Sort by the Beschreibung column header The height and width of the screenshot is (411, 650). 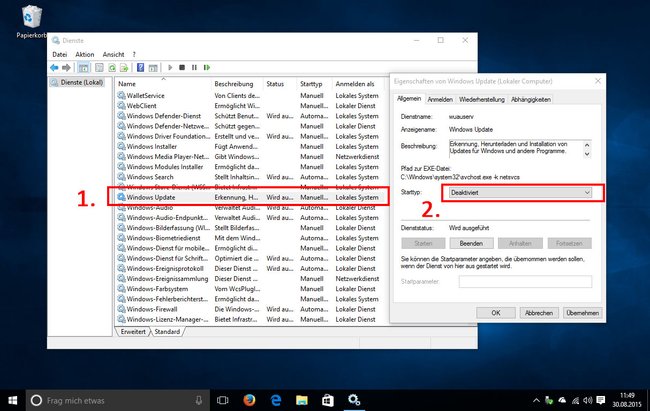(x=238, y=84)
